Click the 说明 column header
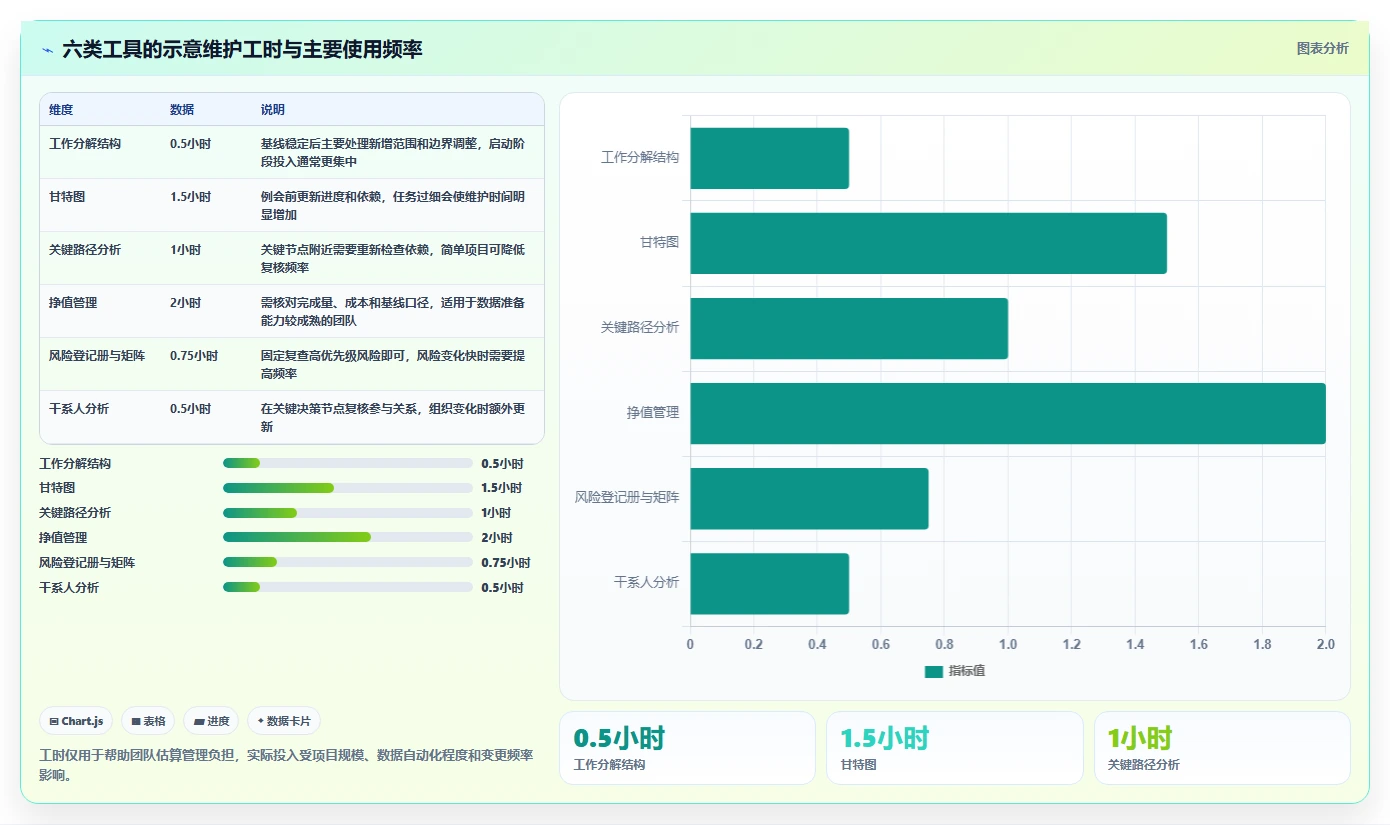The image size is (1390, 825). [x=273, y=110]
